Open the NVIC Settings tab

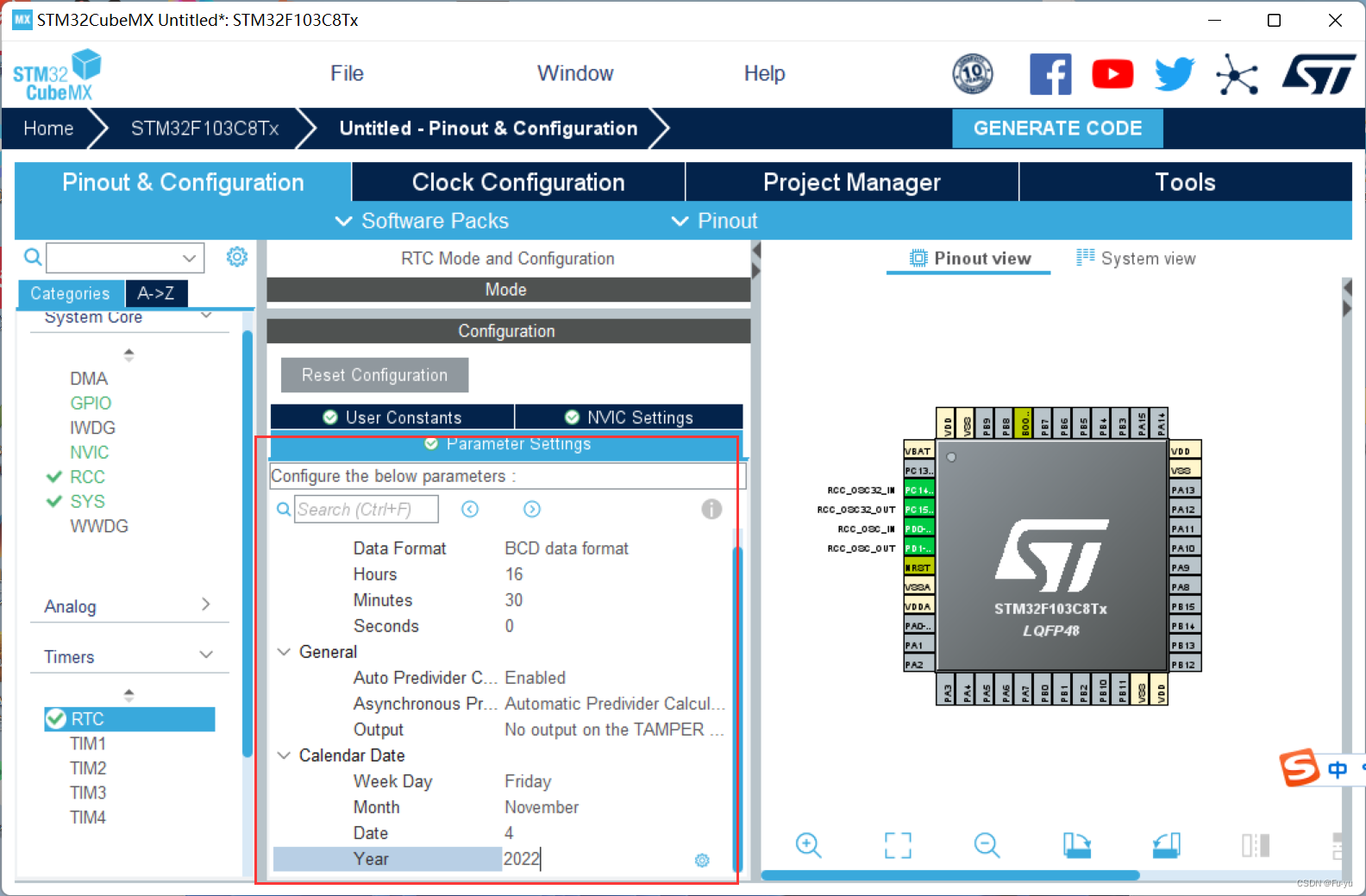coord(630,417)
